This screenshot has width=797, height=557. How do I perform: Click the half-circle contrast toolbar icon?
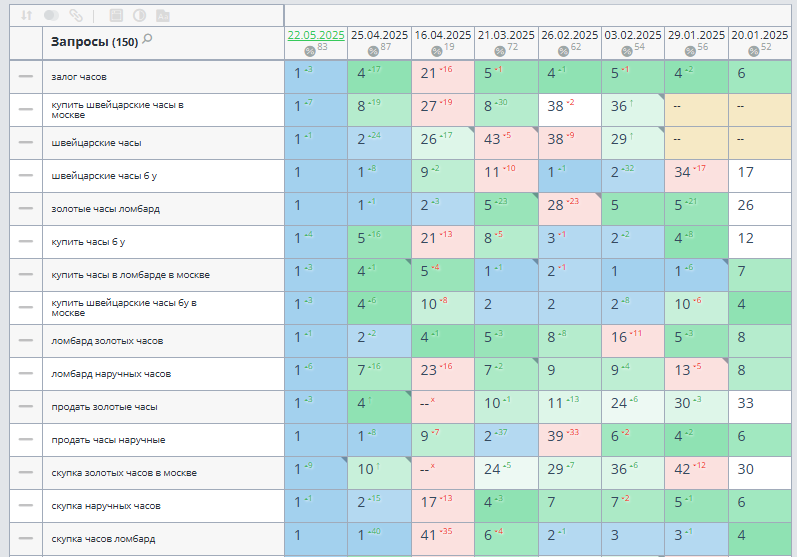[139, 15]
